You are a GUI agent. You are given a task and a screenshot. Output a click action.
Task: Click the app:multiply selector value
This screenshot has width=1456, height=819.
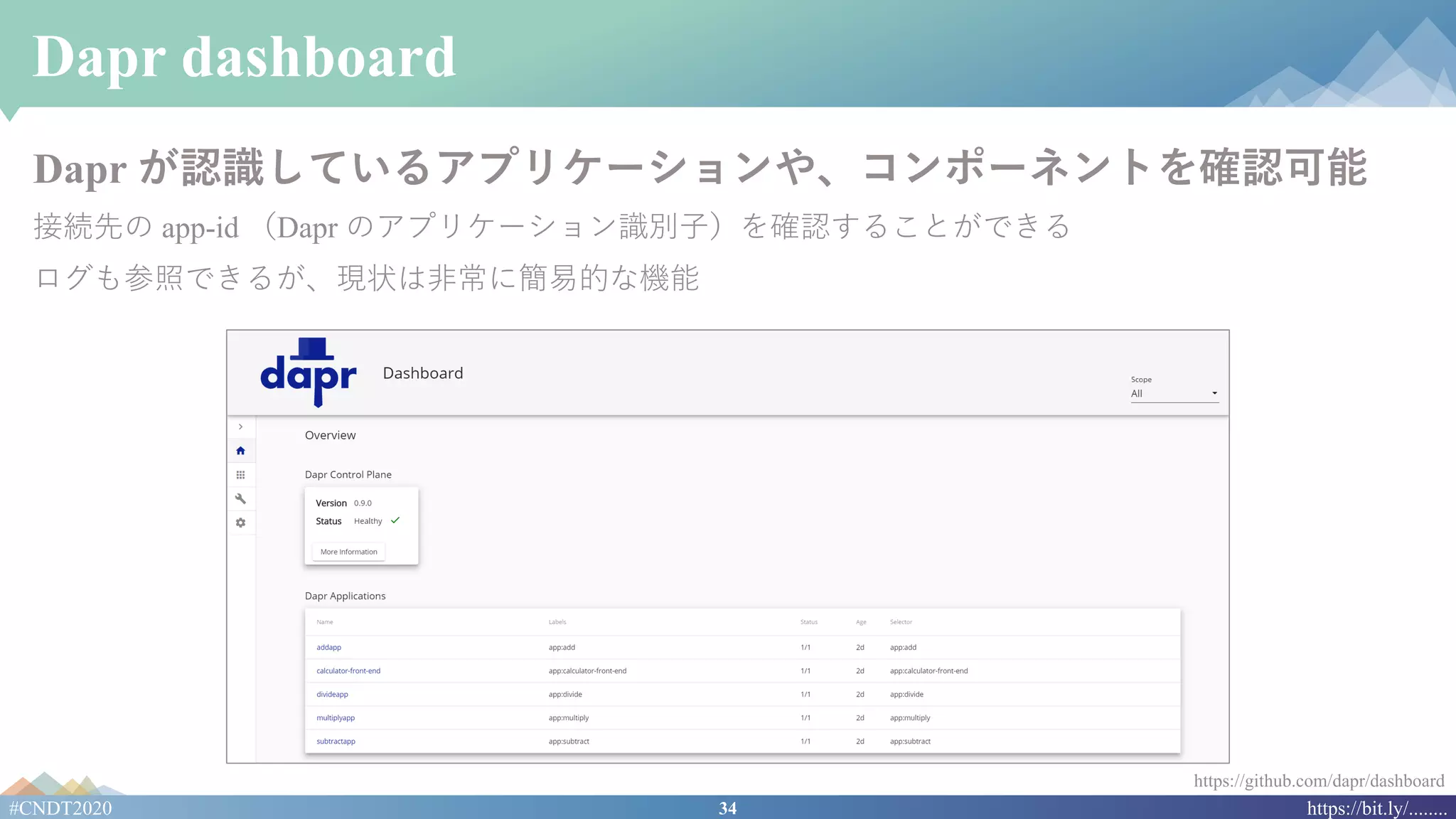[910, 718]
